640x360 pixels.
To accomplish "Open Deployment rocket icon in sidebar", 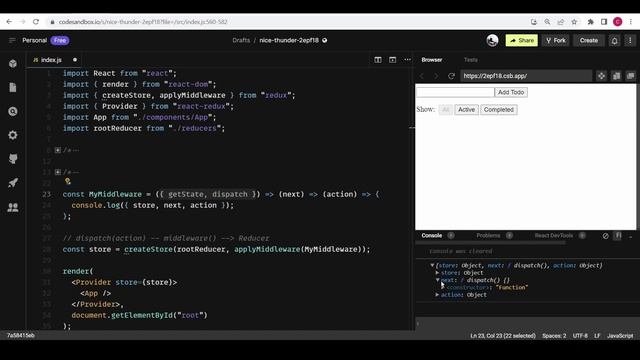I will click(x=13, y=183).
